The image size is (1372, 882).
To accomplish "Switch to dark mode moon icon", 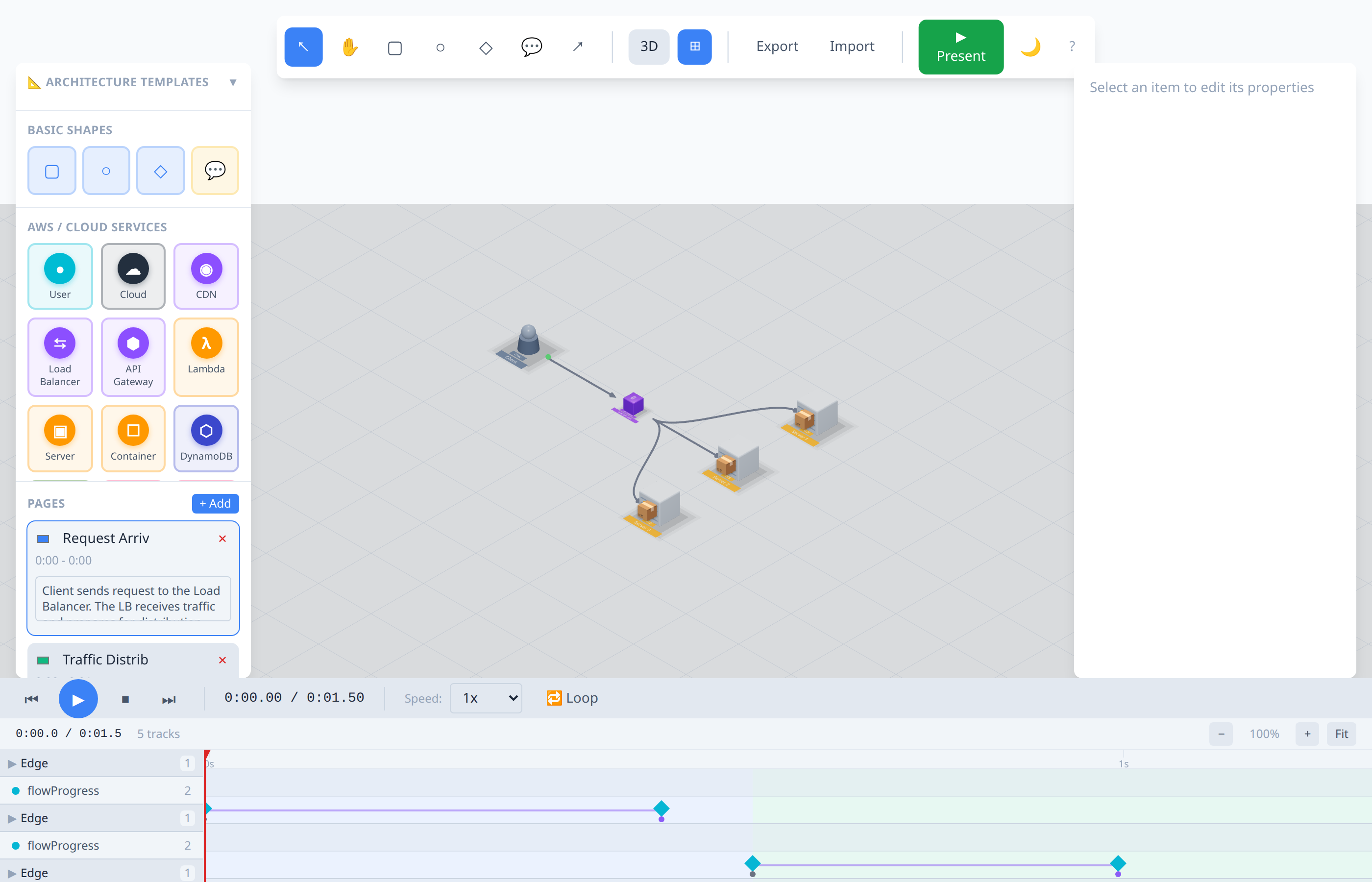I will click(1030, 47).
